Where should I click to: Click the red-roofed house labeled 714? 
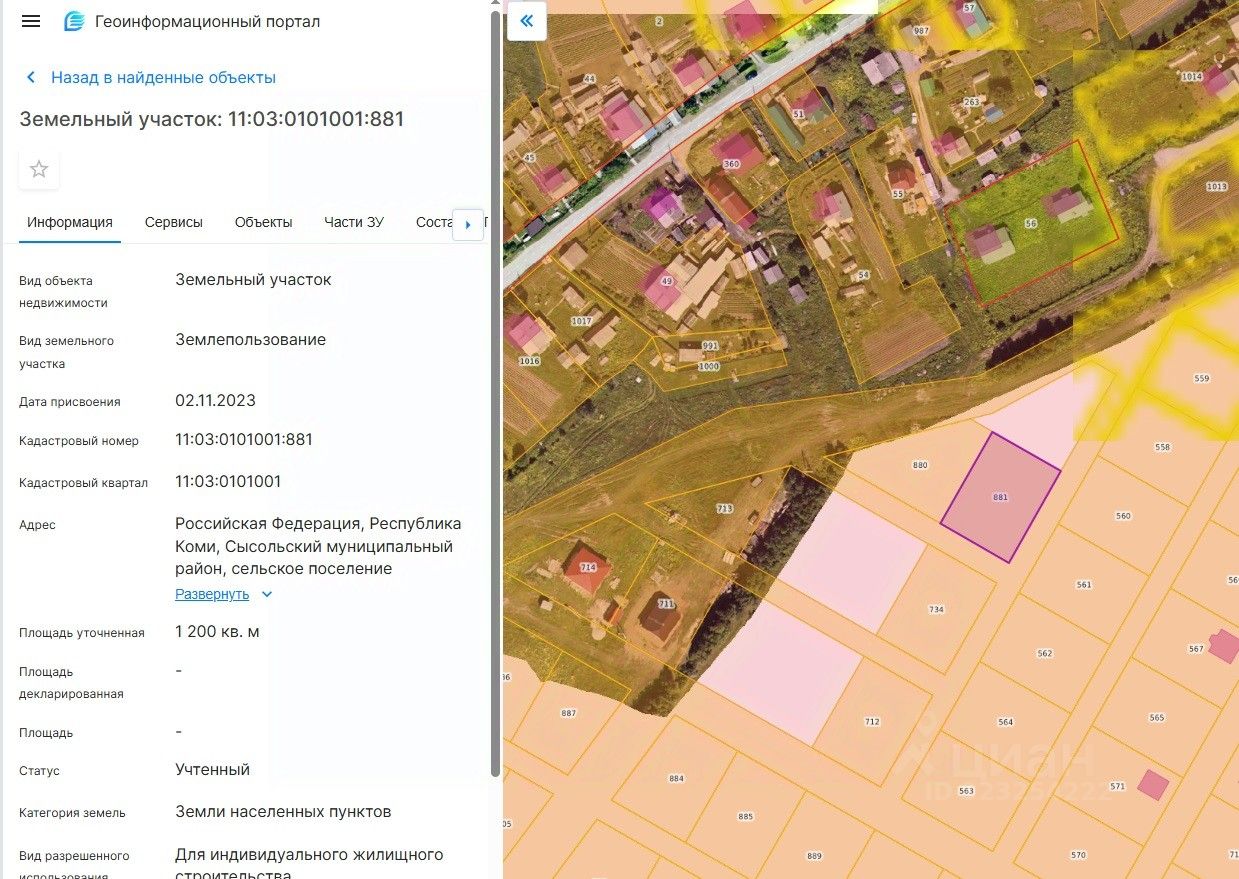click(586, 568)
